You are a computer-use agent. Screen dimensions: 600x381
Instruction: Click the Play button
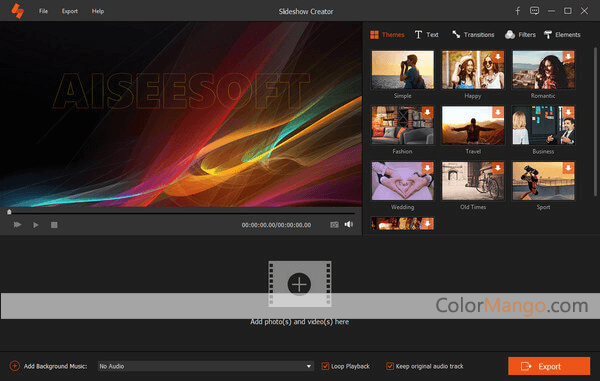point(36,225)
